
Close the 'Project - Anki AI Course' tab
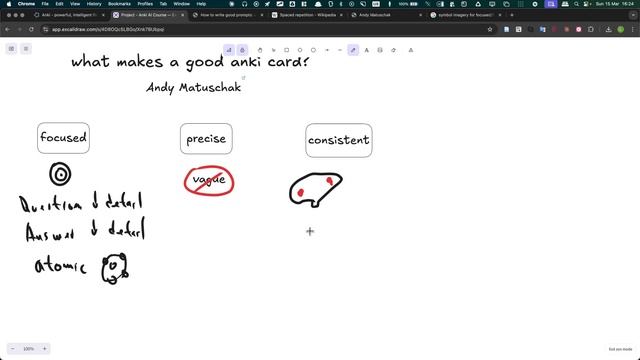[182, 15]
